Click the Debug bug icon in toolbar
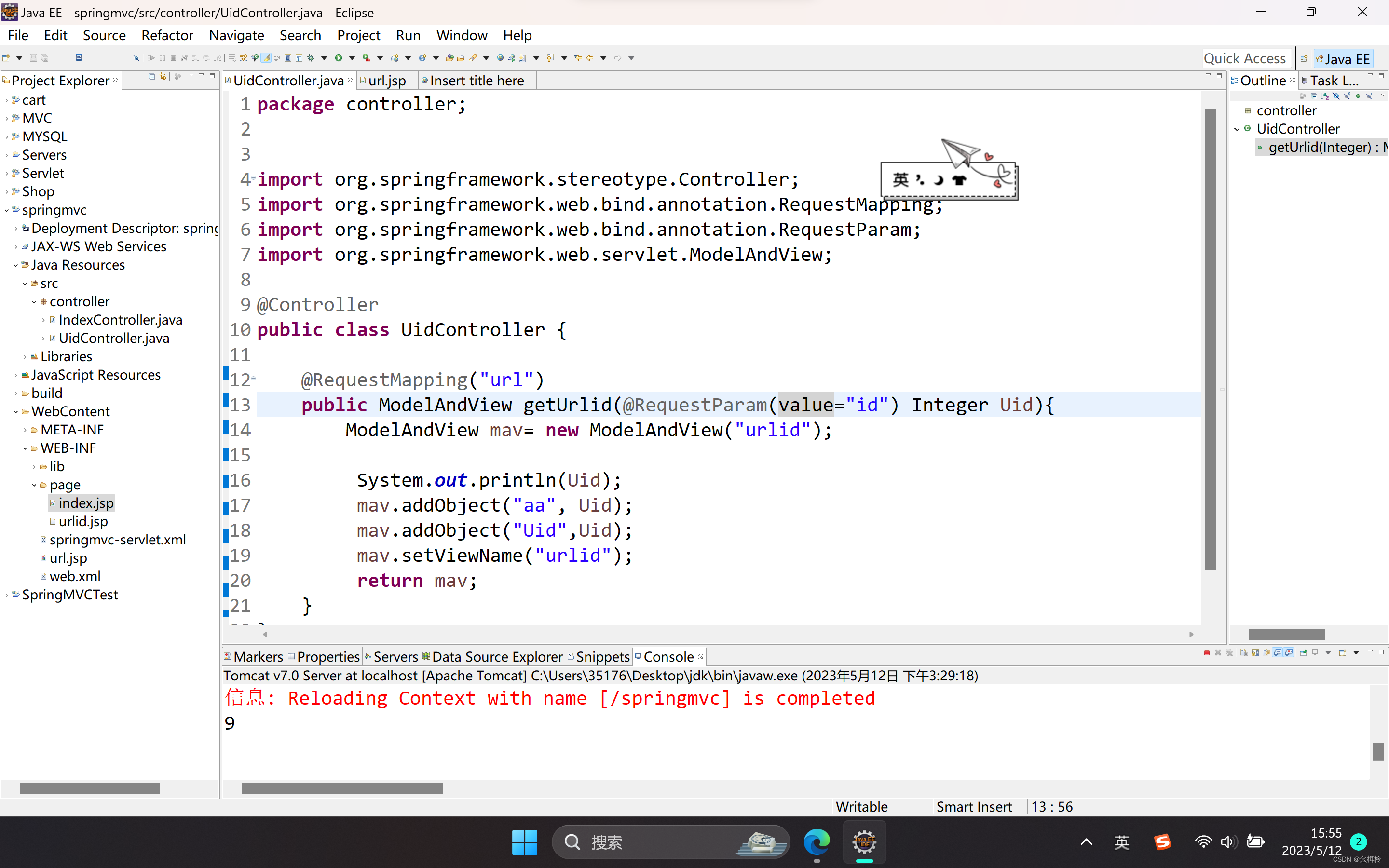This screenshot has height=868, width=1389. click(311, 58)
